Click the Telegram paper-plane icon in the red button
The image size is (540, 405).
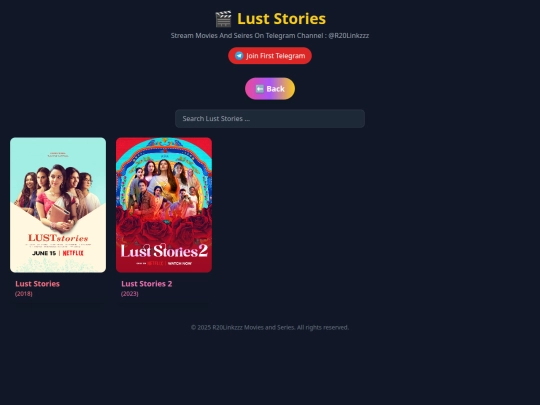click(x=239, y=56)
